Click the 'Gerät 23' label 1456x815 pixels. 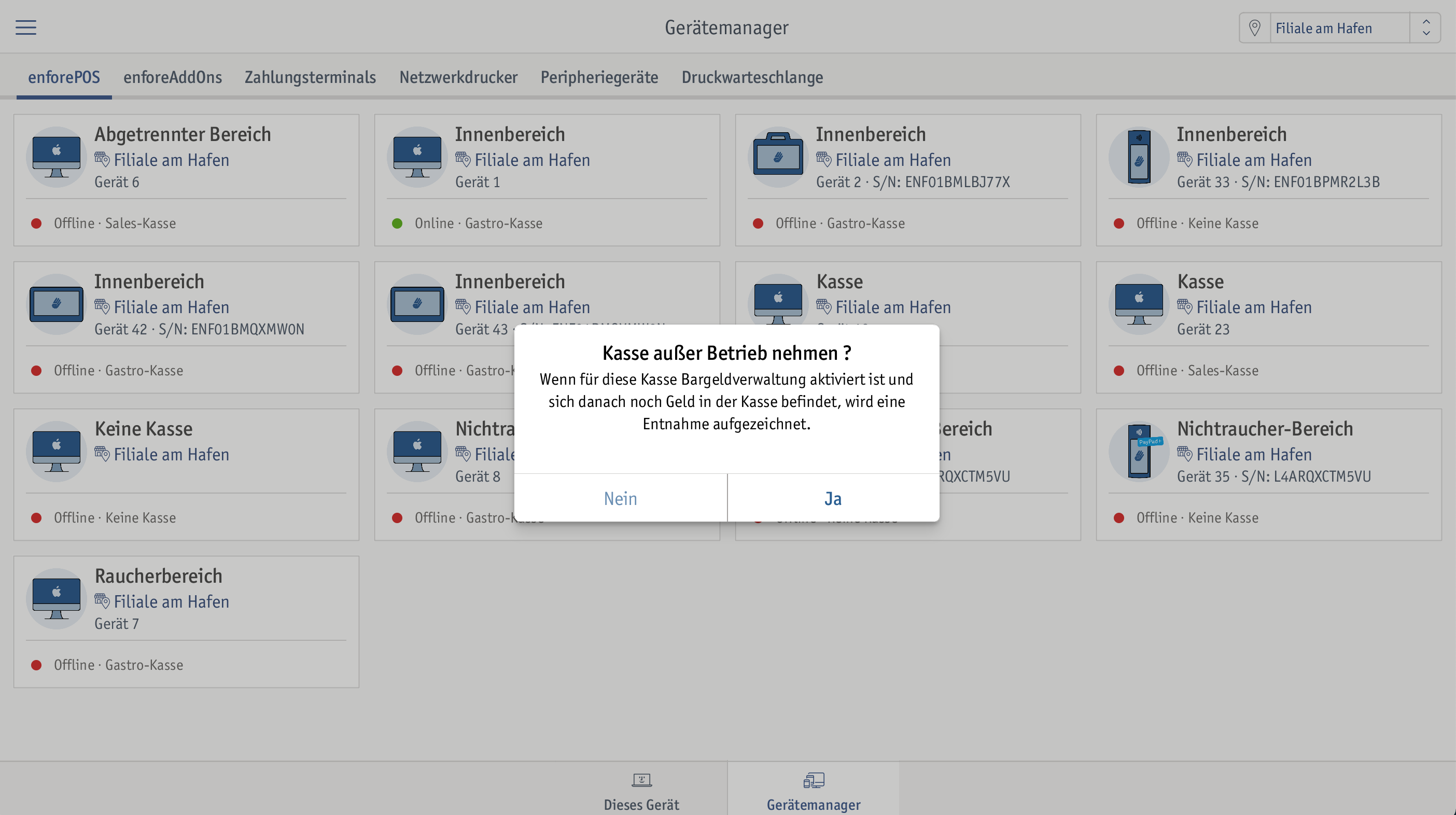click(1203, 330)
